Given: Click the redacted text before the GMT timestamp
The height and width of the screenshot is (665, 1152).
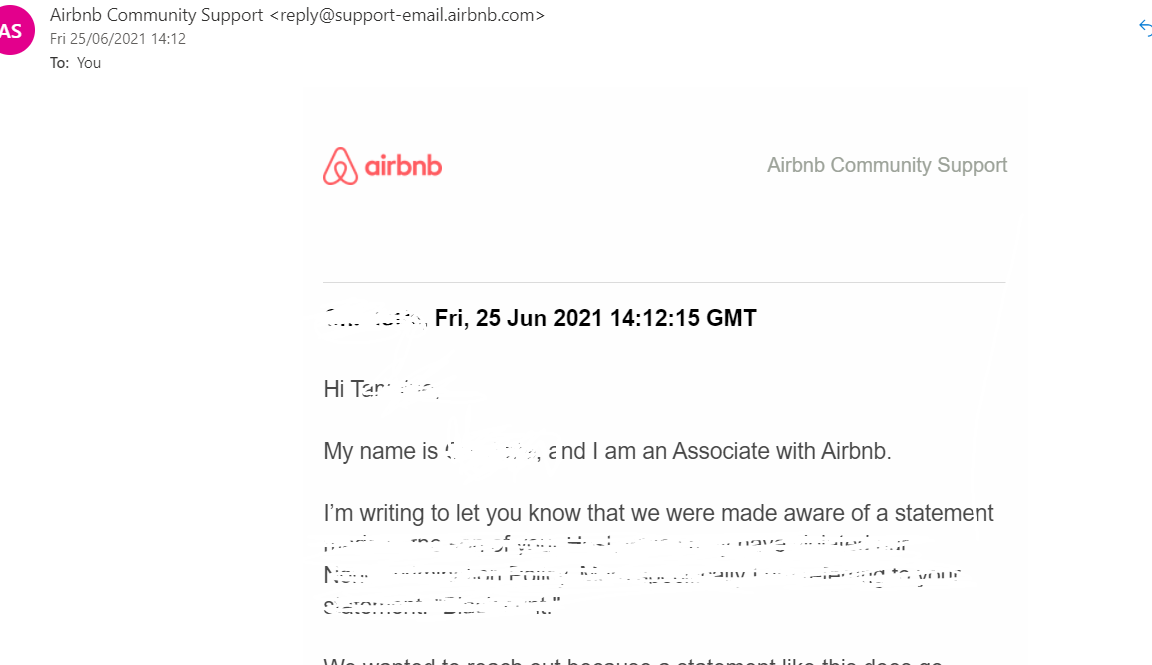Looking at the screenshot, I should coord(375,317).
